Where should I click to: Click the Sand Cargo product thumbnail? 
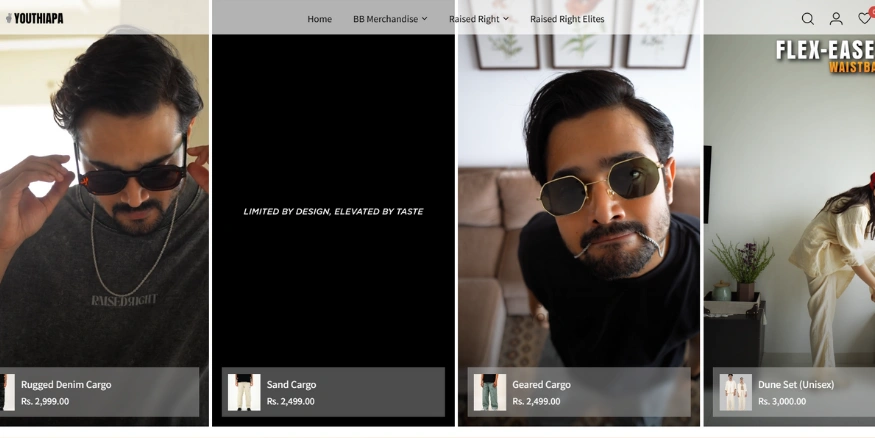tap(244, 392)
